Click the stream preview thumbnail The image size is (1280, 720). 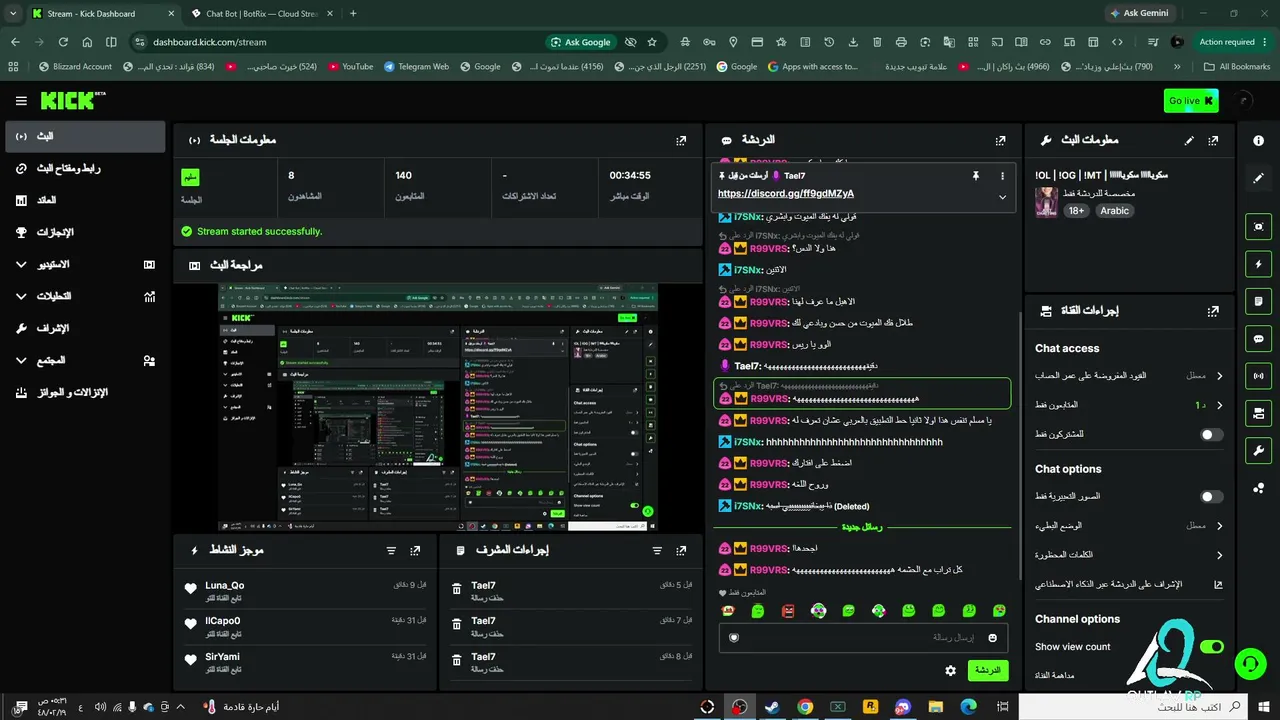[x=438, y=408]
